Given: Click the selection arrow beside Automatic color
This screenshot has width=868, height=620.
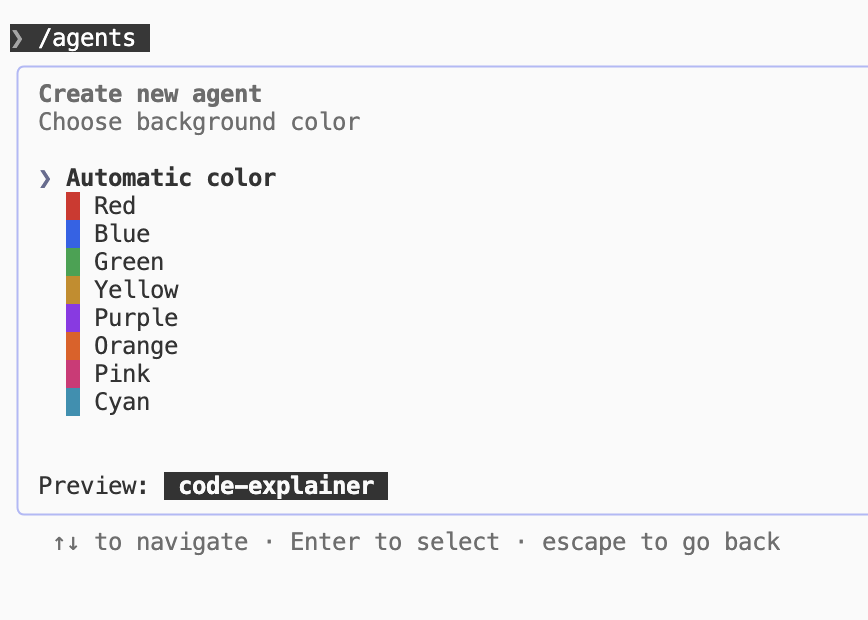Looking at the screenshot, I should [45, 178].
